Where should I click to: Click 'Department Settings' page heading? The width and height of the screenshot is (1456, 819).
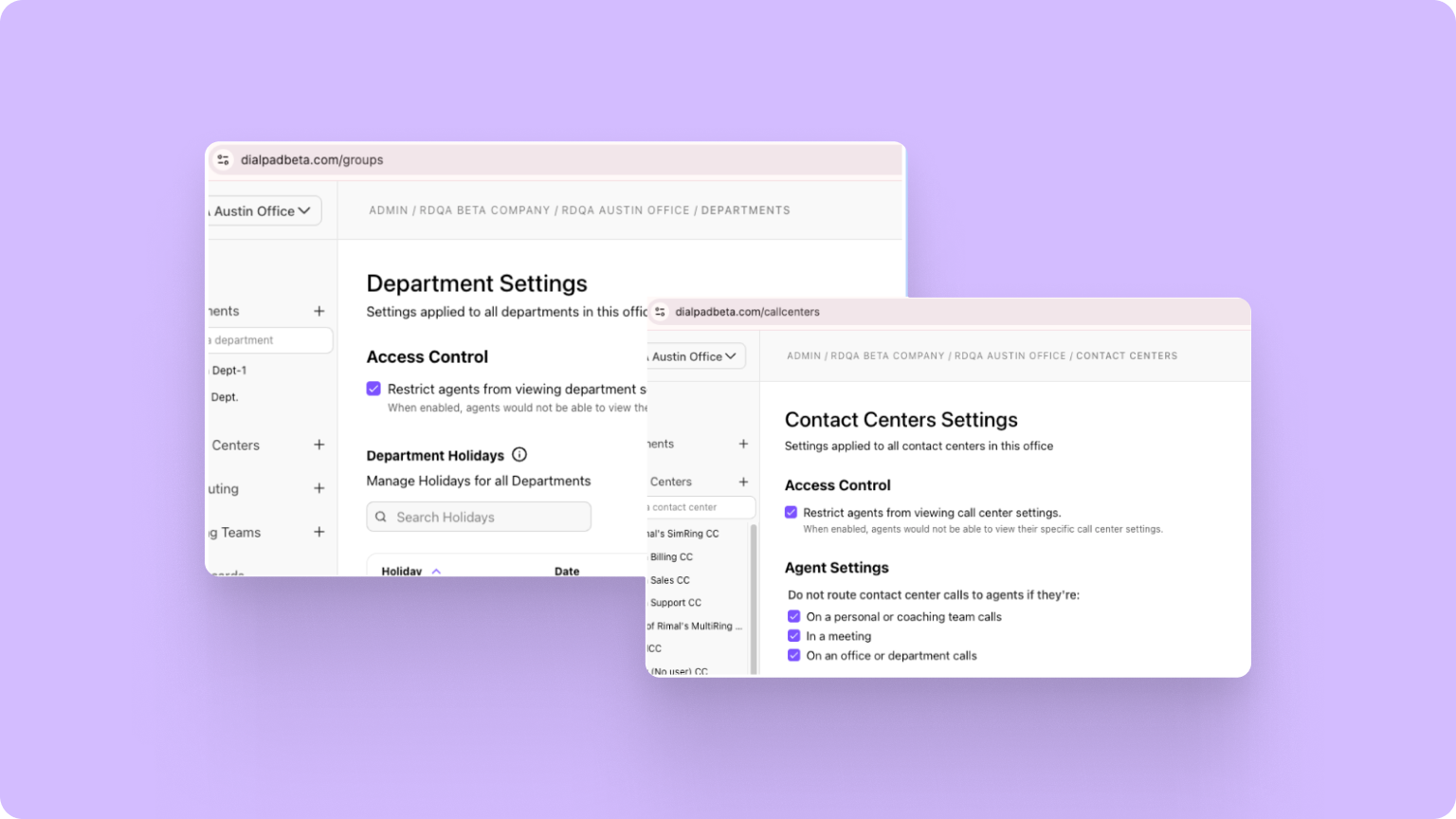(x=477, y=283)
